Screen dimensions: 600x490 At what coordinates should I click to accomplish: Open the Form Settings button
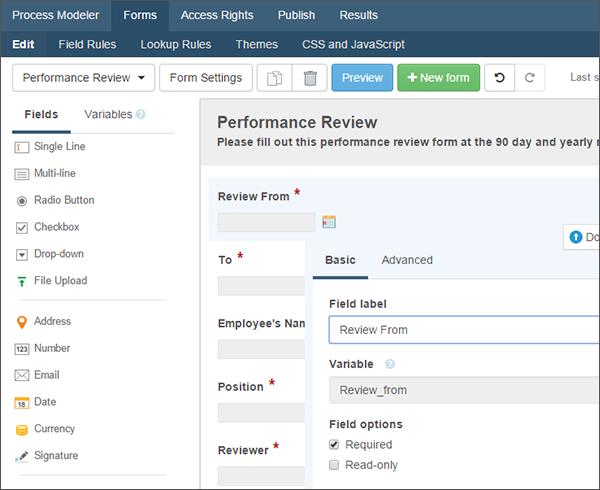click(205, 78)
